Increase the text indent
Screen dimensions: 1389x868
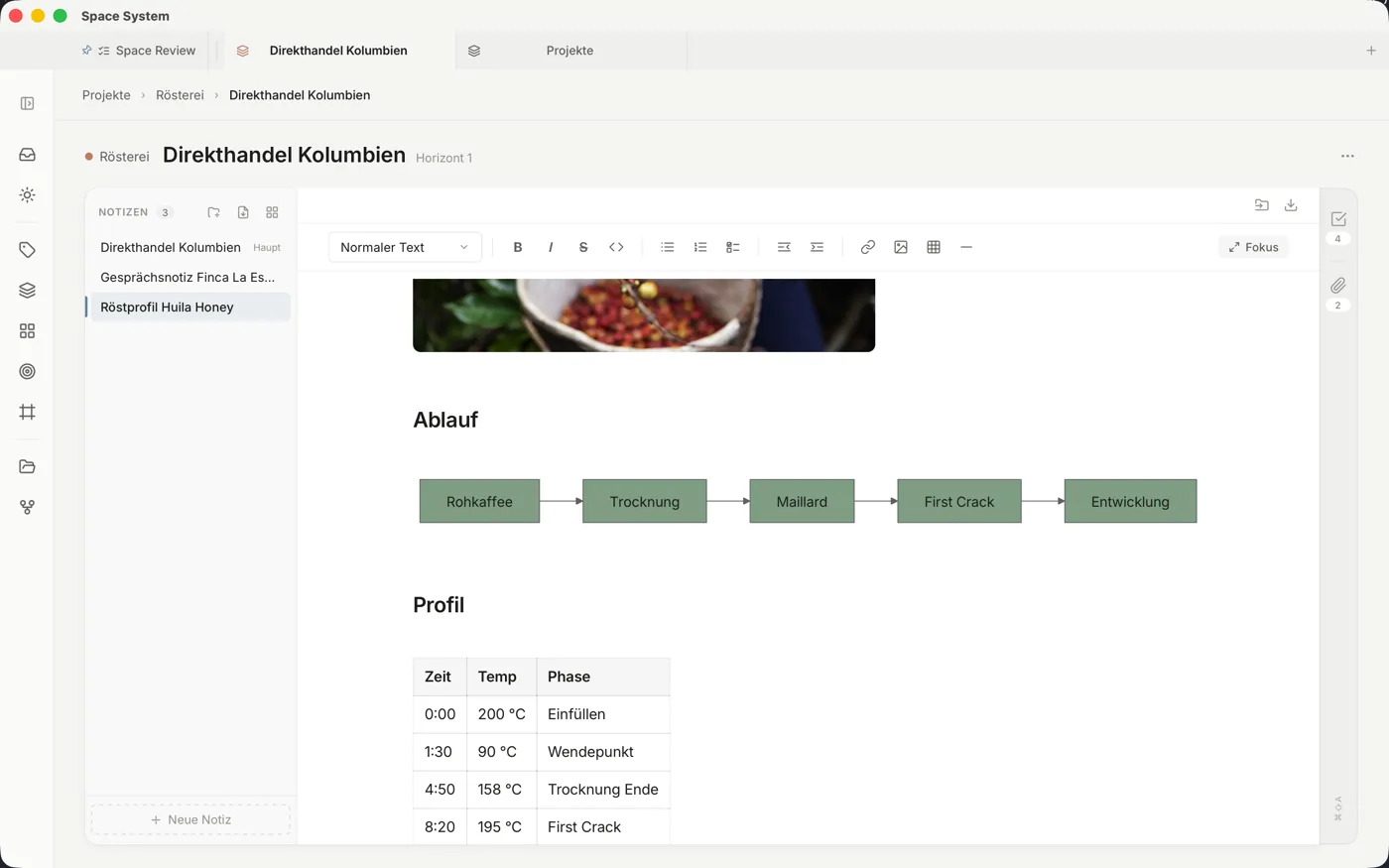[817, 247]
